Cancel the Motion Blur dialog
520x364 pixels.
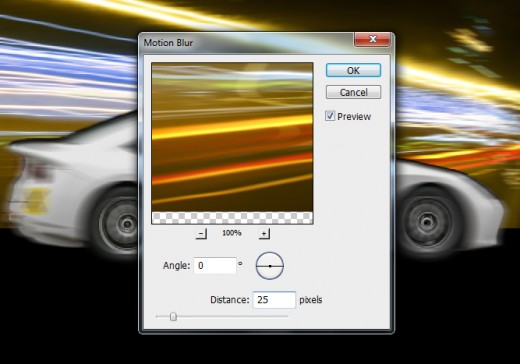[x=353, y=92]
